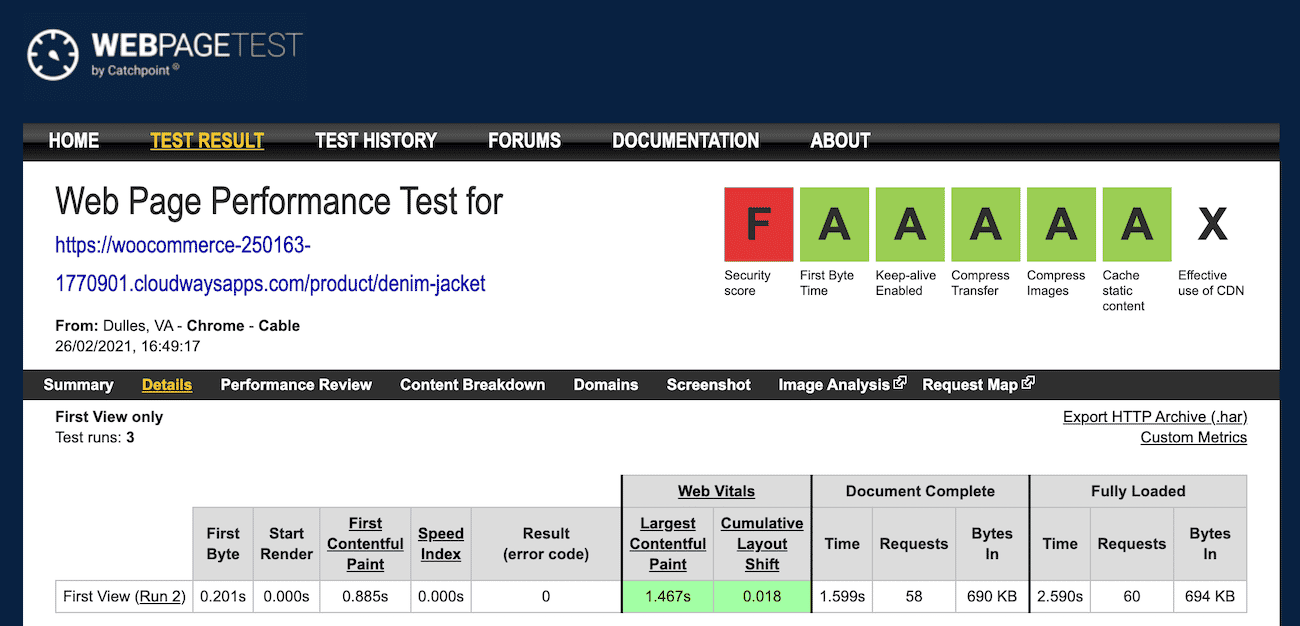Open the Image Analysis tab

pyautogui.click(x=834, y=385)
